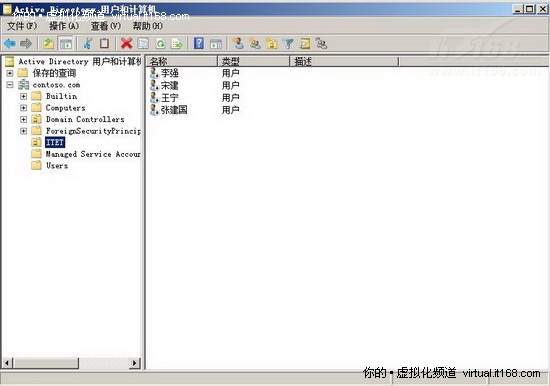Click the 用户 type cell for 李强
This screenshot has height=386, width=550.
click(x=230, y=73)
